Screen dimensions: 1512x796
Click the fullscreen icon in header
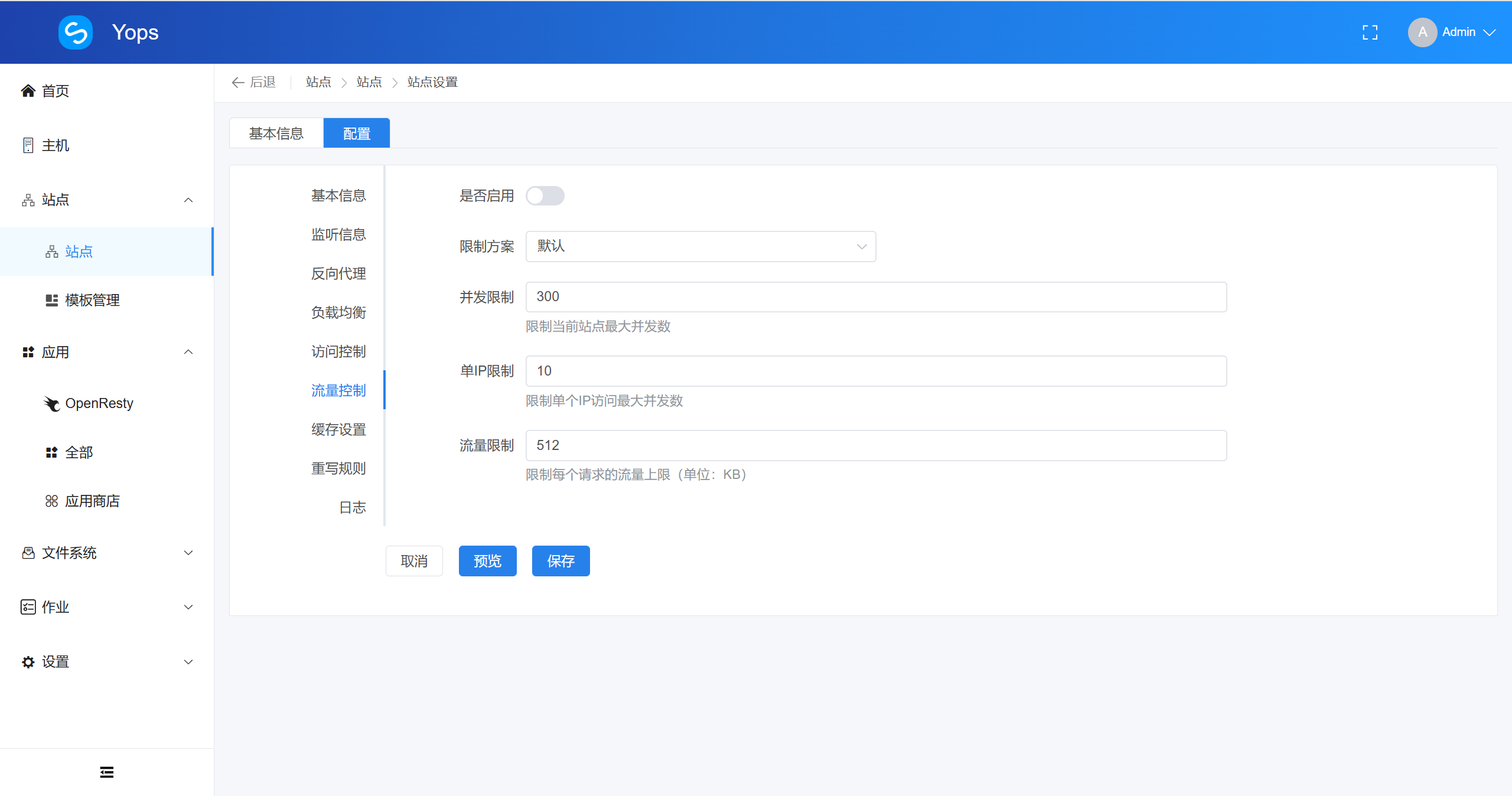(1370, 32)
